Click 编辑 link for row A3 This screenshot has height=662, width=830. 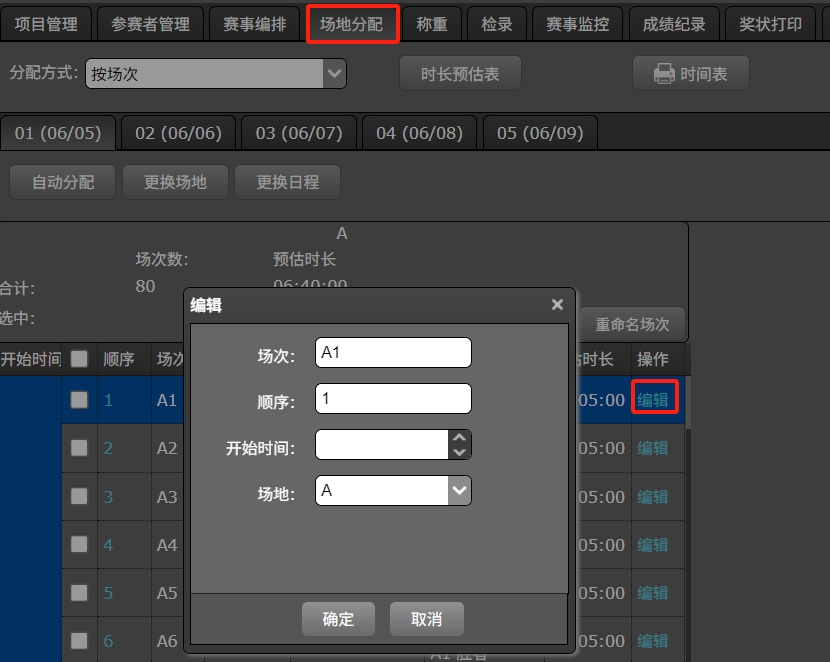coord(652,497)
